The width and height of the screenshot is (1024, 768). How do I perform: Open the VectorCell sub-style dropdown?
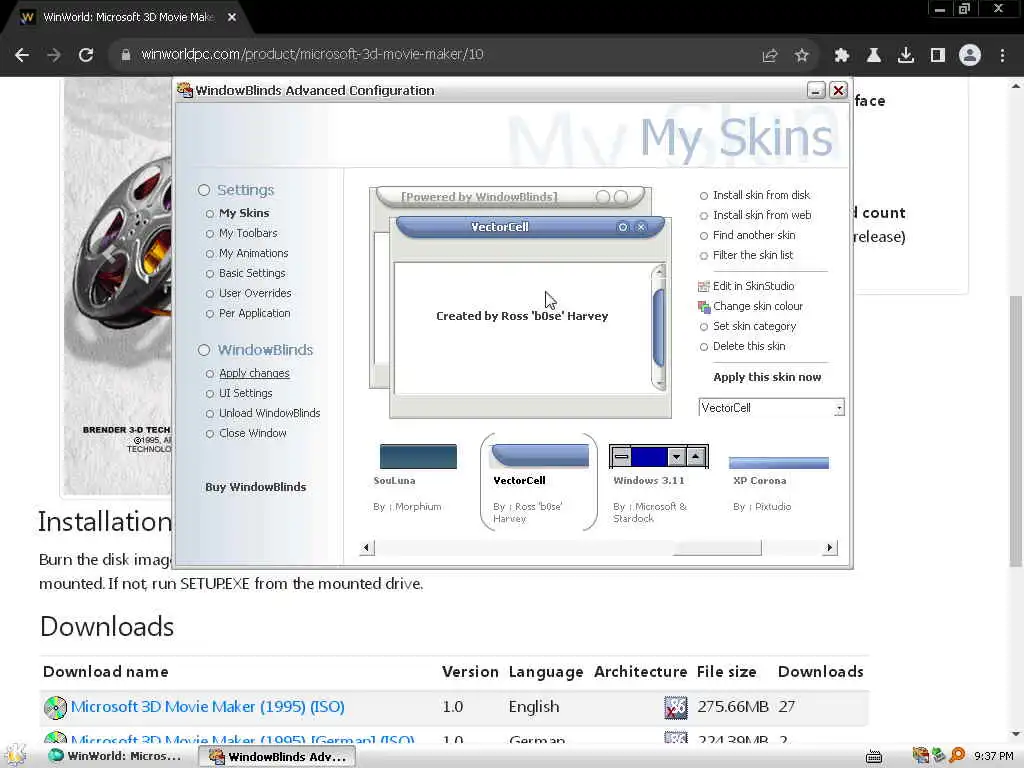(839, 408)
